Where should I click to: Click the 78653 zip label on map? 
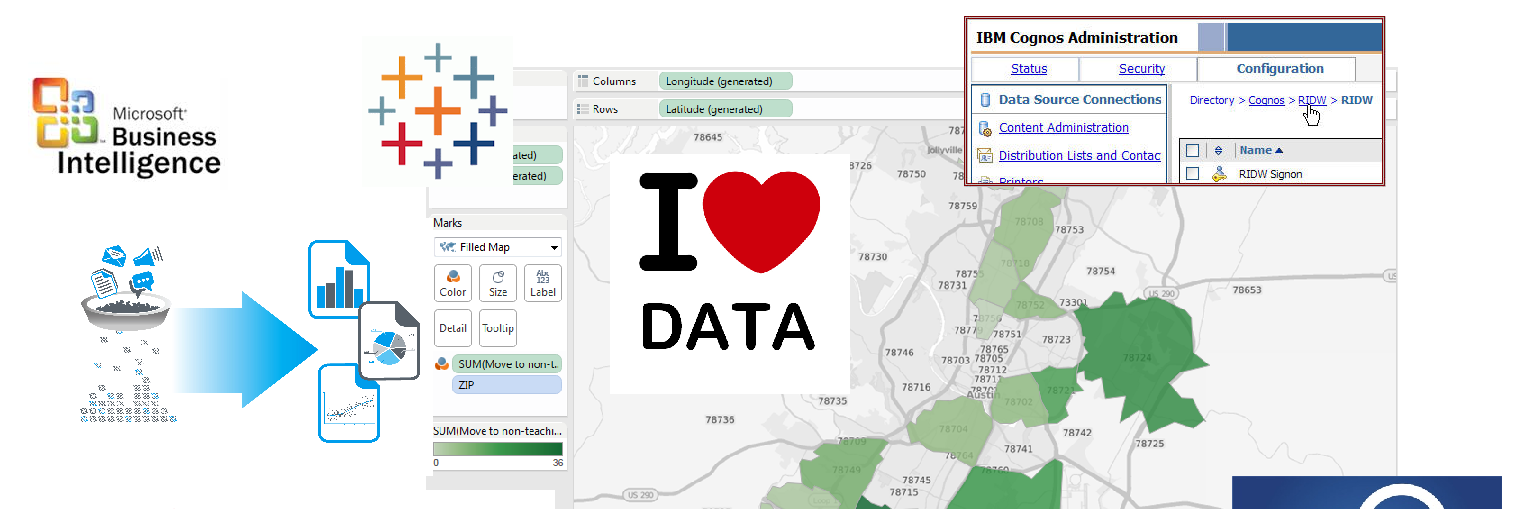1247,290
